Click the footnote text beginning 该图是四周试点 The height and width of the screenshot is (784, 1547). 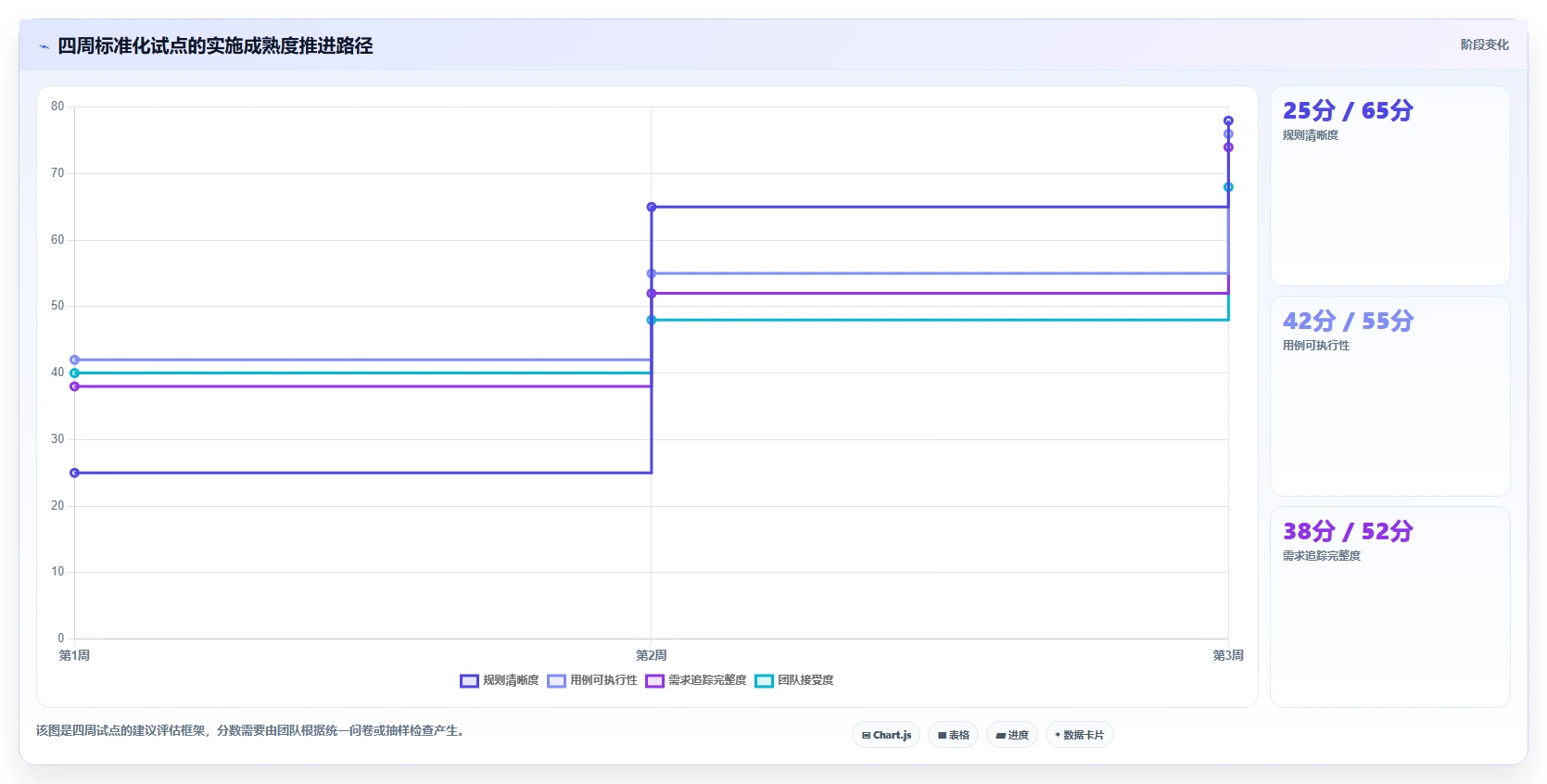[x=251, y=731]
